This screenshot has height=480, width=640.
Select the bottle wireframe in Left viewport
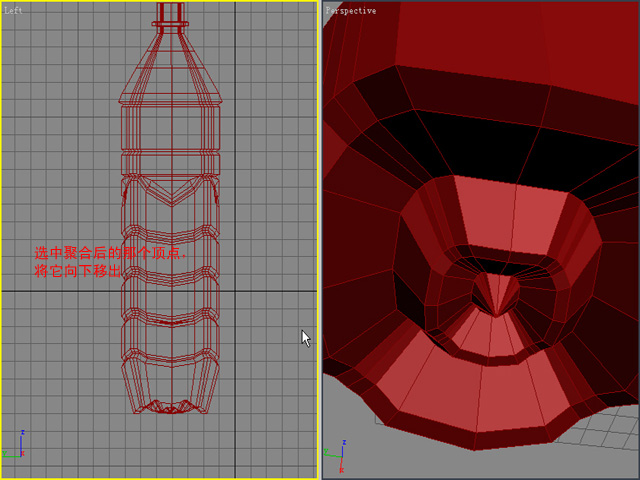pos(171,208)
